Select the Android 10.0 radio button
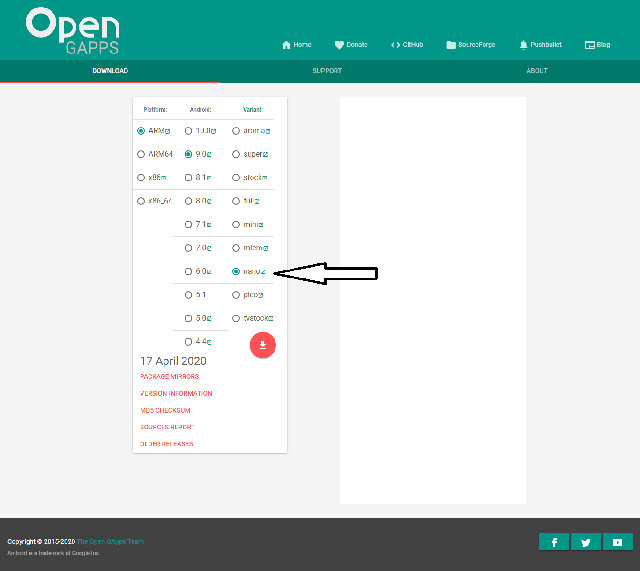The height and width of the screenshot is (571, 640). 188,131
